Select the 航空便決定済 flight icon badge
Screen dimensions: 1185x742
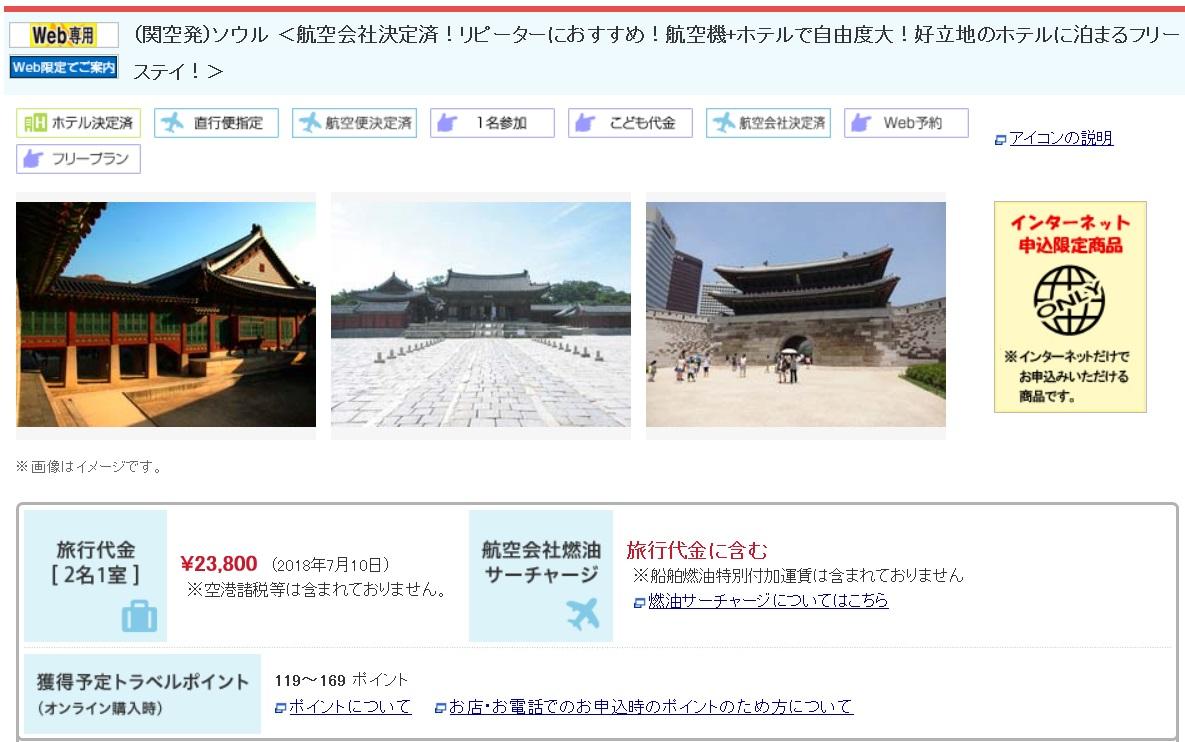(354, 123)
